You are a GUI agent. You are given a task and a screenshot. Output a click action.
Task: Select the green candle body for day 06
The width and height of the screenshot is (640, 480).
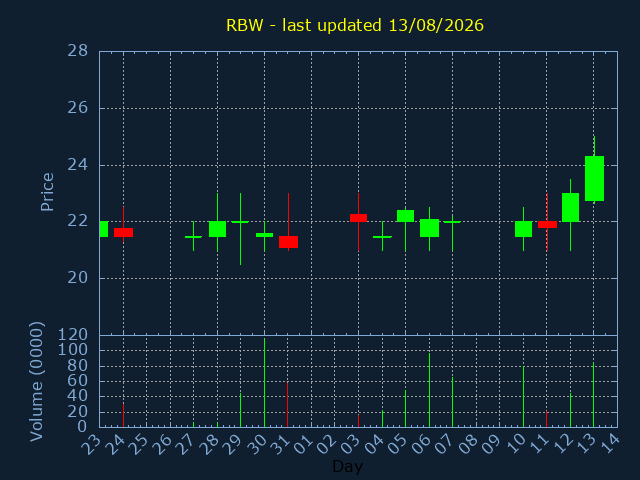coord(429,228)
